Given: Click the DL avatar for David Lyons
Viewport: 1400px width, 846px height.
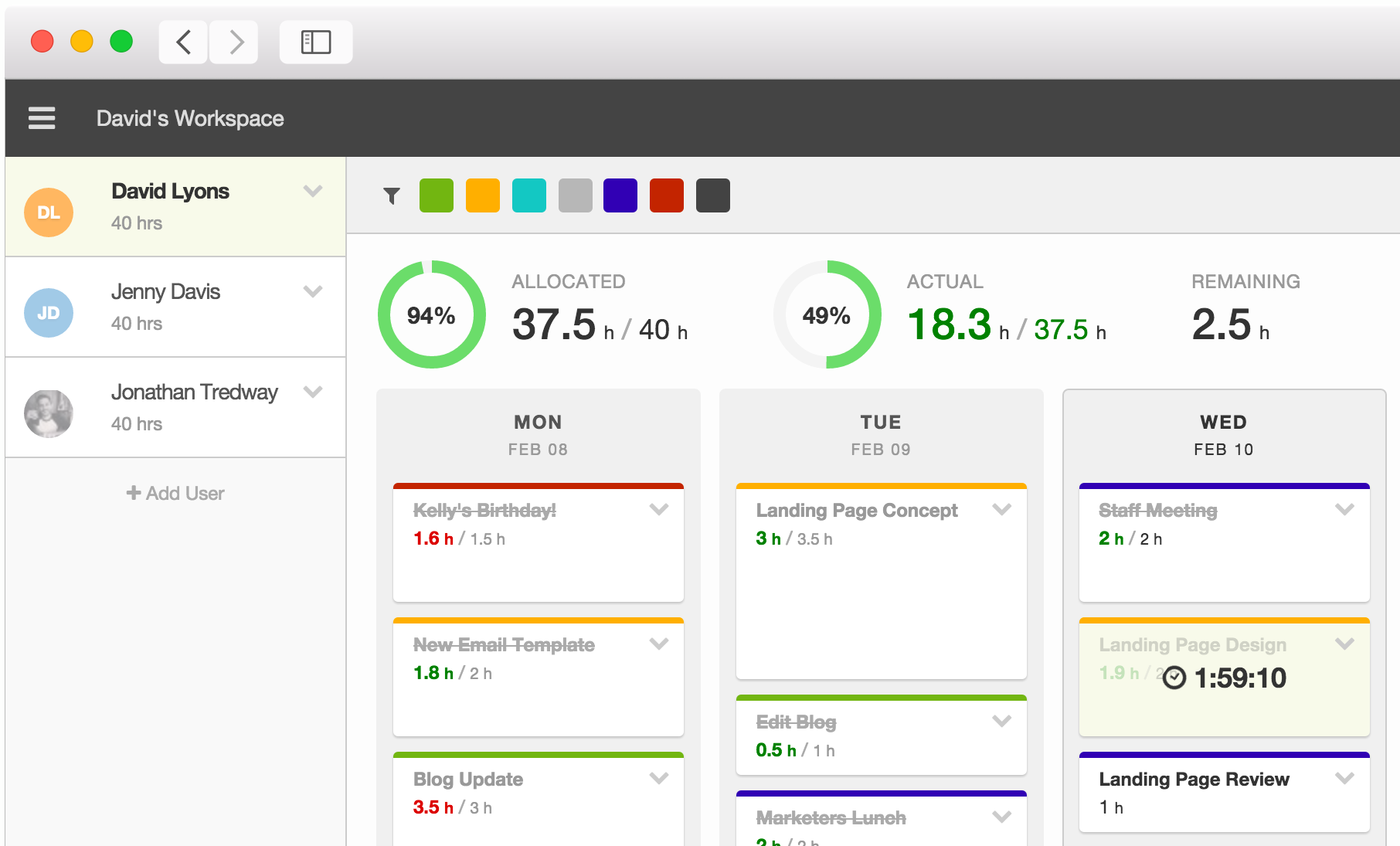Looking at the screenshot, I should coord(49,212).
